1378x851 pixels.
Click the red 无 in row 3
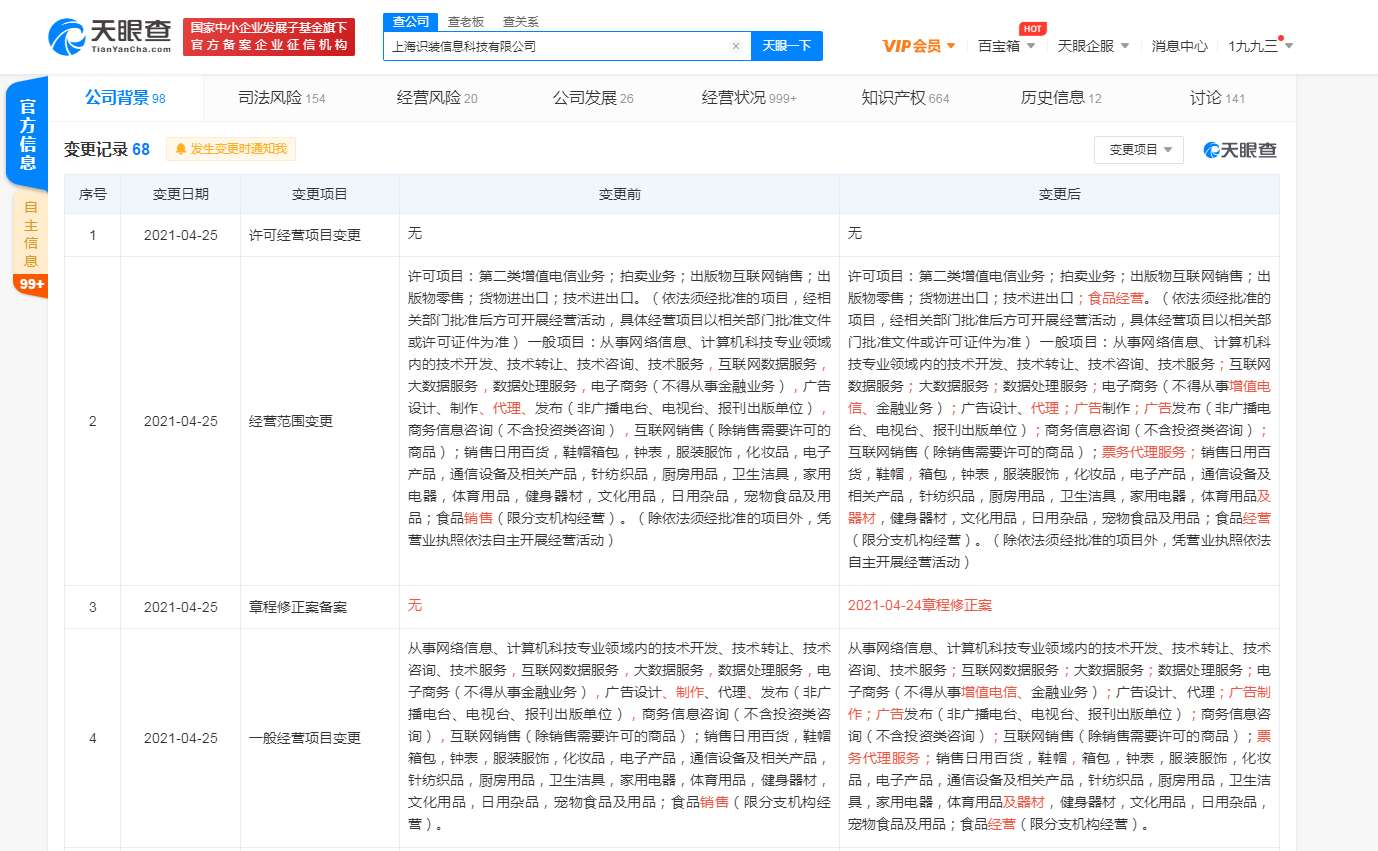pos(415,606)
